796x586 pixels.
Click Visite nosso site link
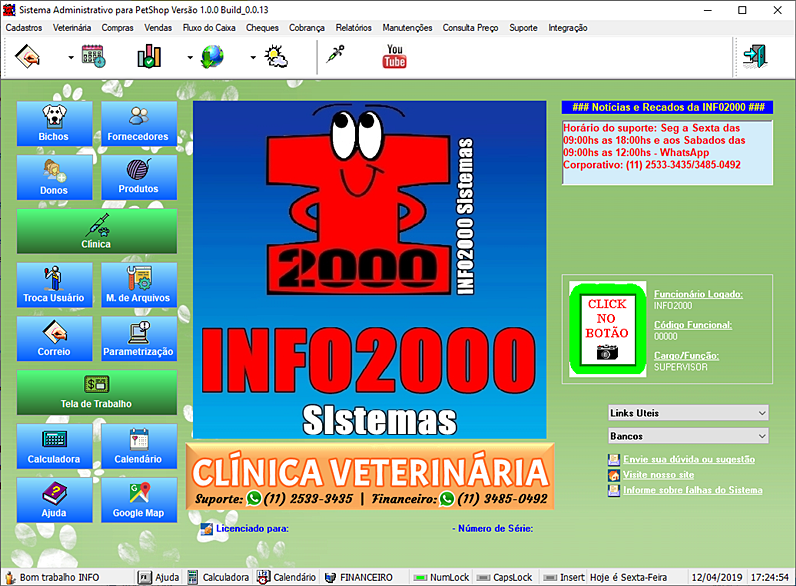point(658,475)
